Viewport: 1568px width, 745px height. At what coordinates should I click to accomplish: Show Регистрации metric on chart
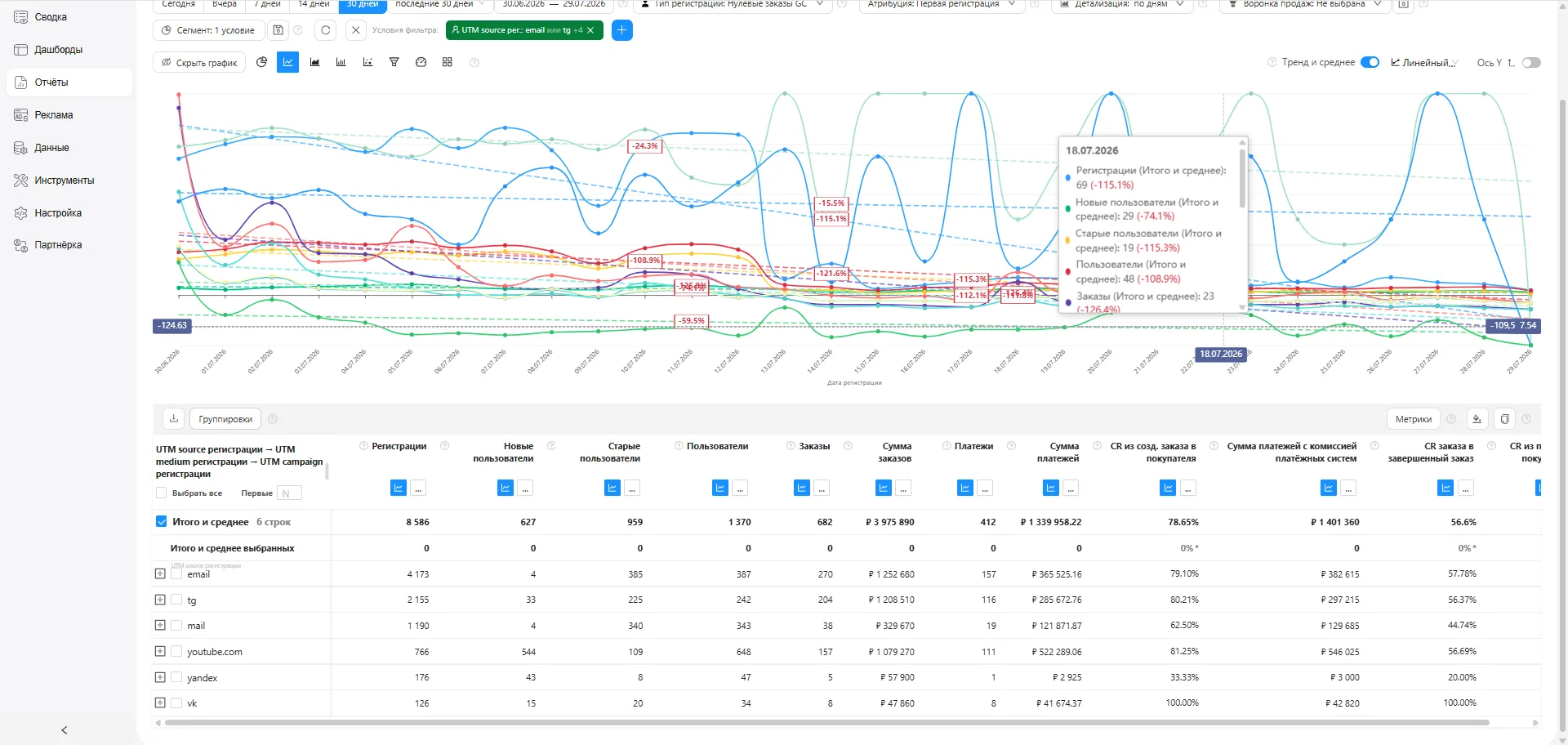click(399, 488)
